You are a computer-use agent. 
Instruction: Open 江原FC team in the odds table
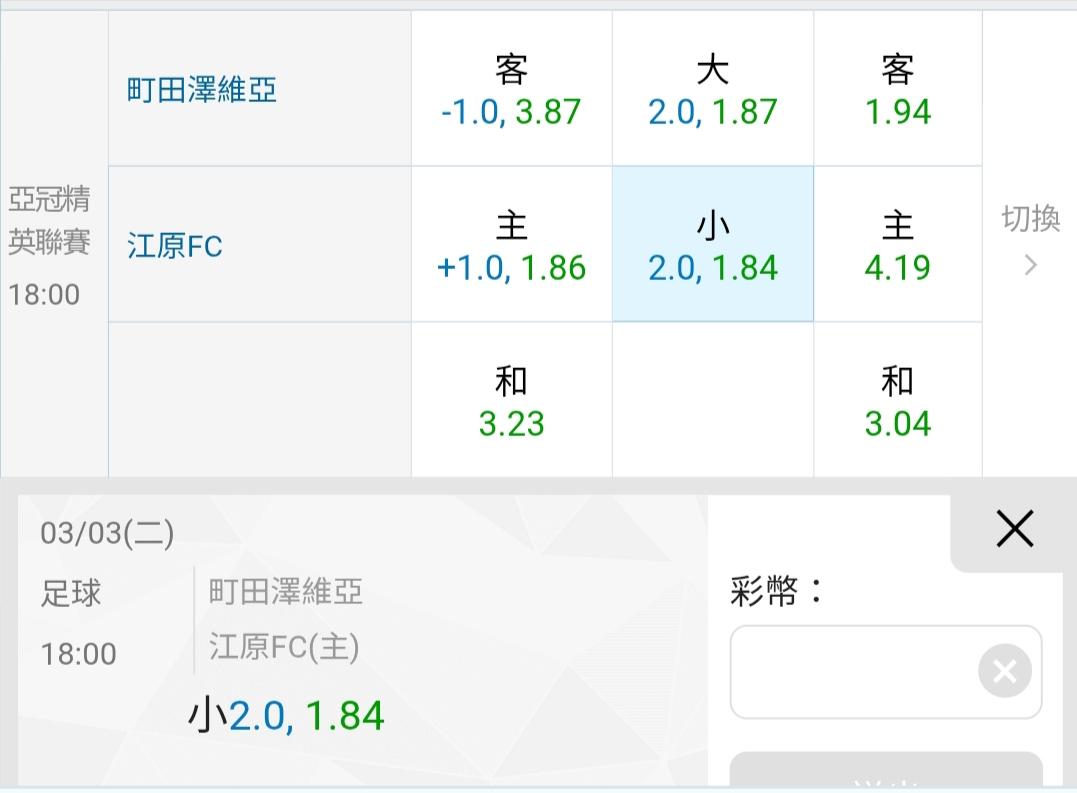(175, 246)
